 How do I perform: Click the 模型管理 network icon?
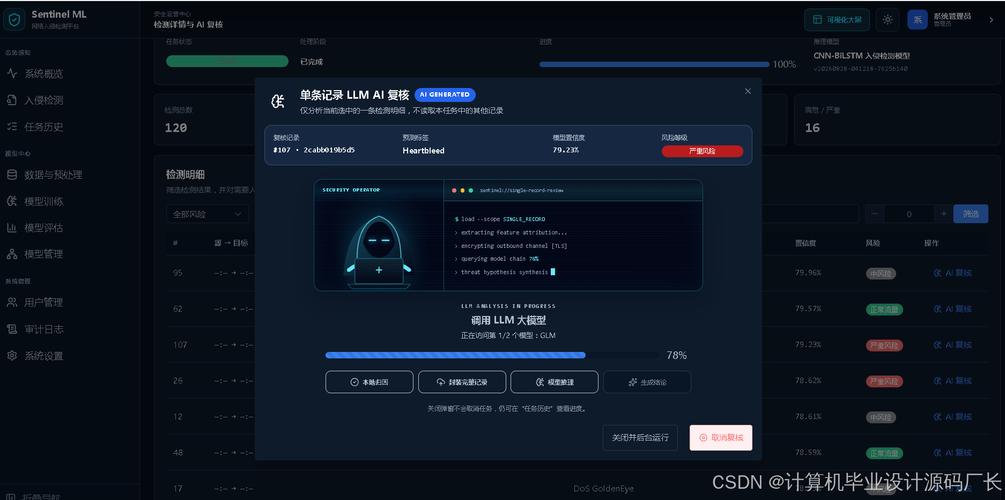[x=12, y=254]
